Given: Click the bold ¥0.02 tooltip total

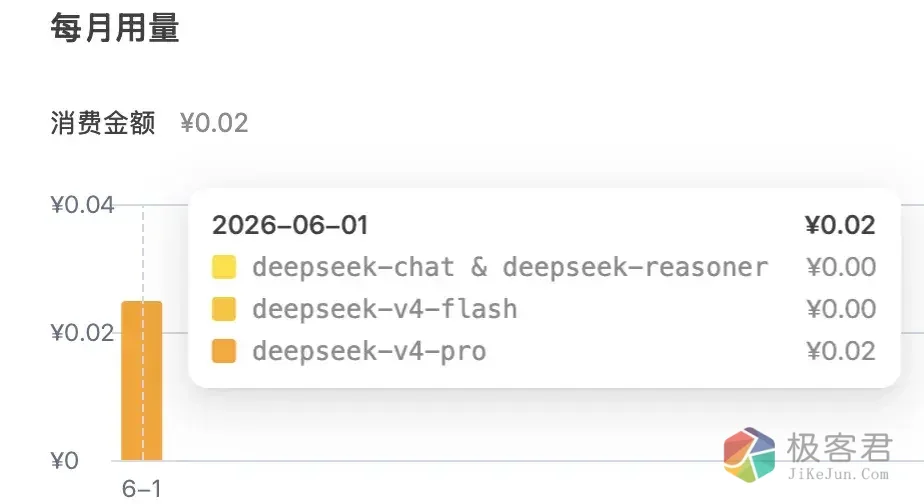Looking at the screenshot, I should coord(840,225).
